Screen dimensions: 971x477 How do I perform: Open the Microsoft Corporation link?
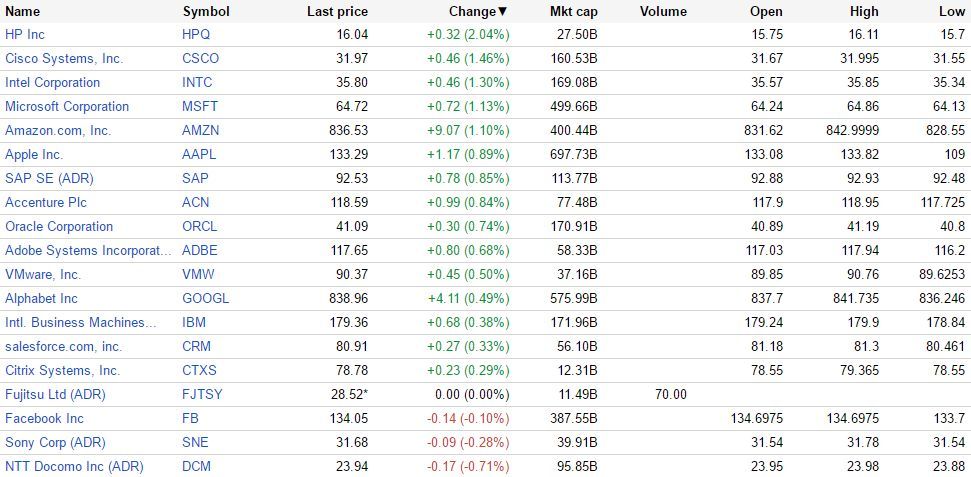pos(67,106)
